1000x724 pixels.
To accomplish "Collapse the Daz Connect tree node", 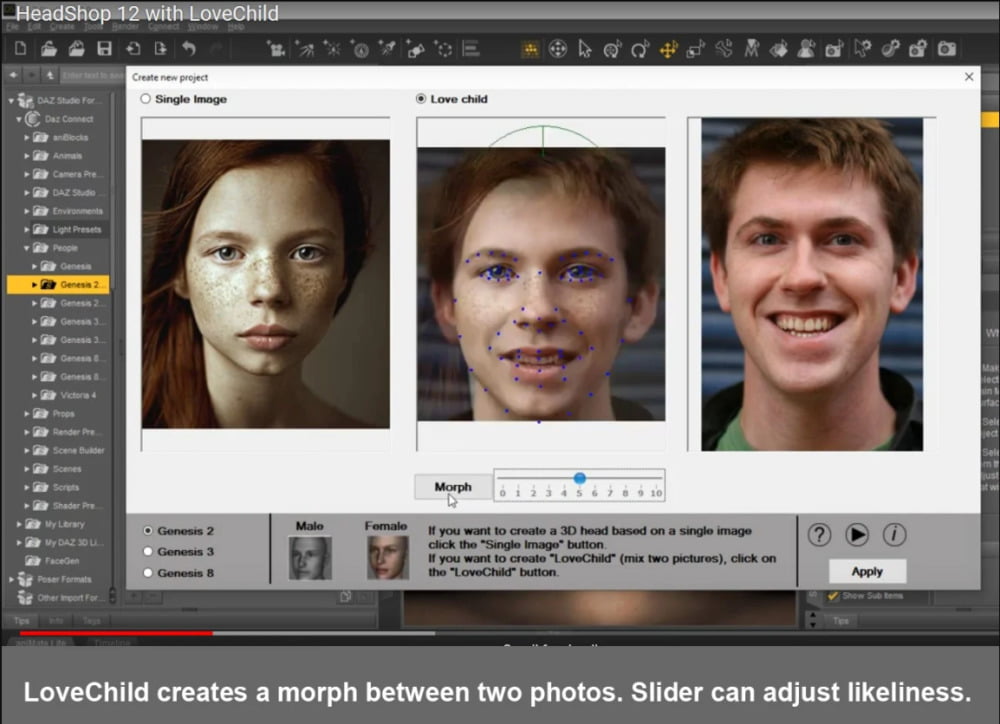I will pyautogui.click(x=18, y=119).
